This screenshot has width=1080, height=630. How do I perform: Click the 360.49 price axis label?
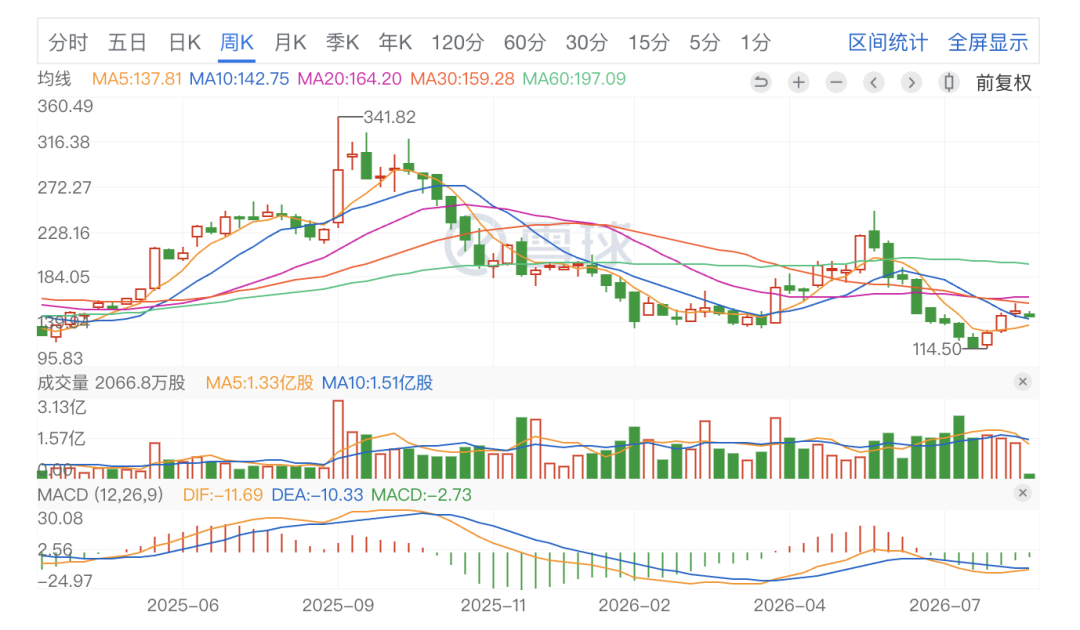pos(65,106)
